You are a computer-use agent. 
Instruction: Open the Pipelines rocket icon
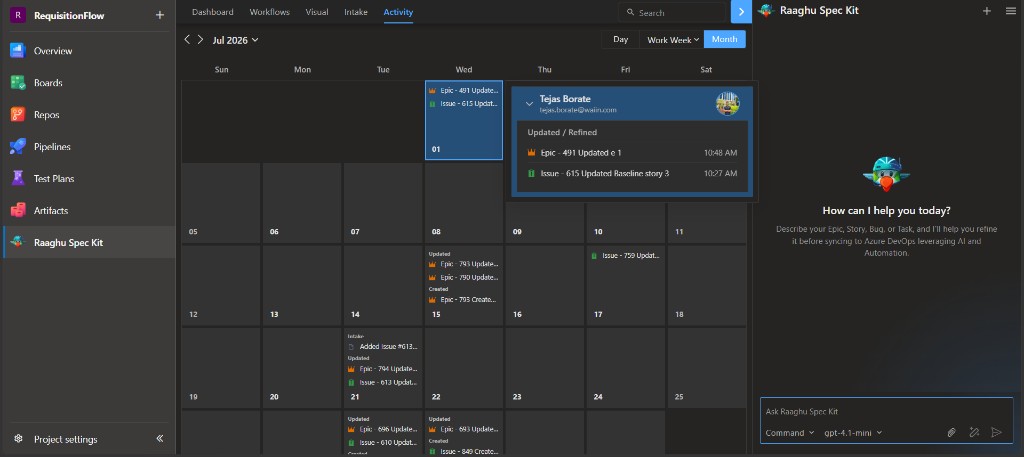click(x=18, y=147)
